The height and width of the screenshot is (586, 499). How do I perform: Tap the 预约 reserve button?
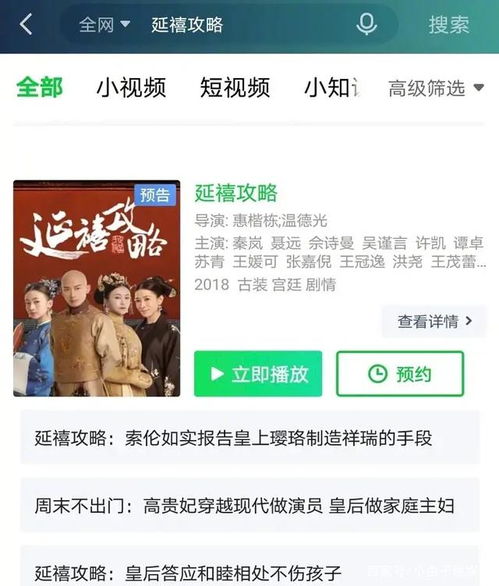400,374
